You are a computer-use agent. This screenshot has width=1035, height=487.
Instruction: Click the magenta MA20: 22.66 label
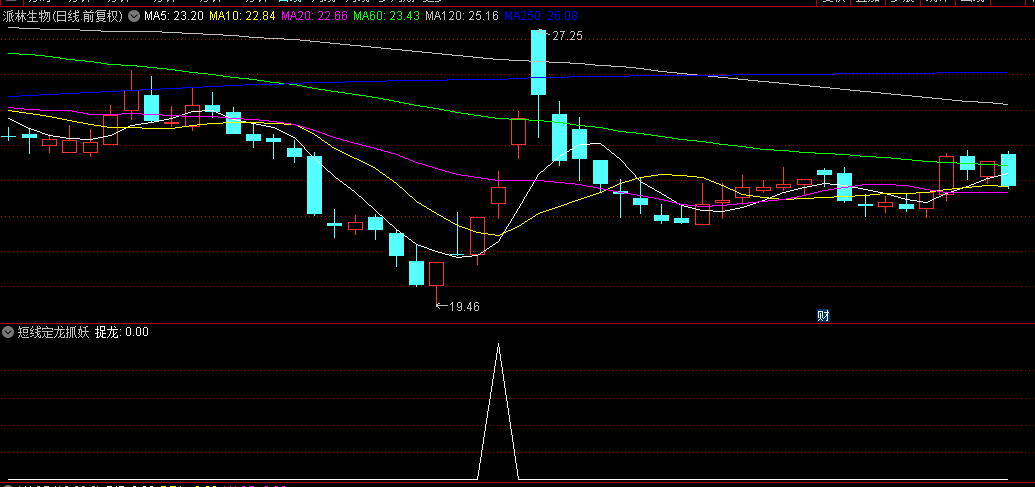coord(313,16)
